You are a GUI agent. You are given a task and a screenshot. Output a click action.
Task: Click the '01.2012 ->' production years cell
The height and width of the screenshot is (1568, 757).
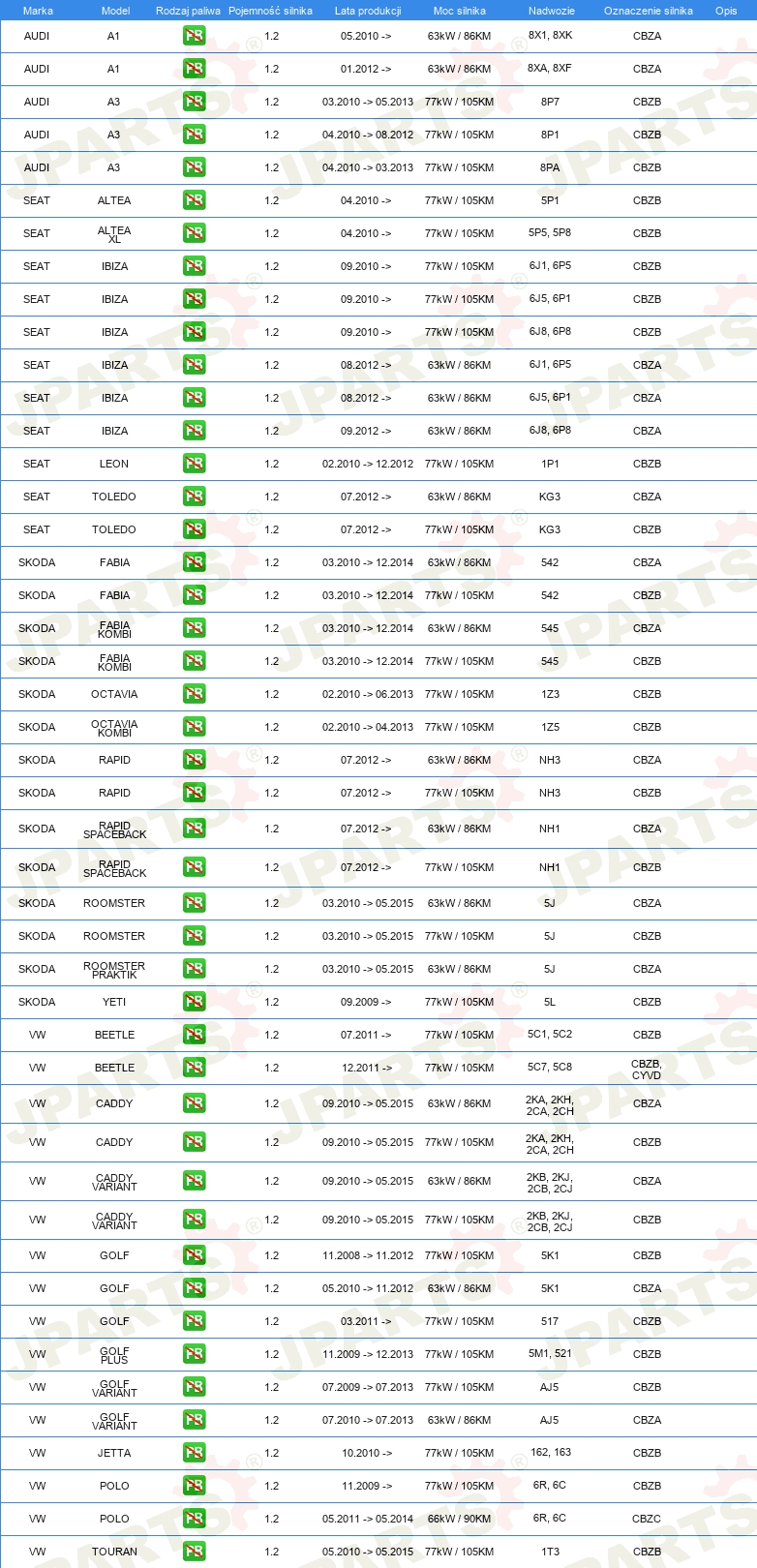pyautogui.click(x=366, y=69)
